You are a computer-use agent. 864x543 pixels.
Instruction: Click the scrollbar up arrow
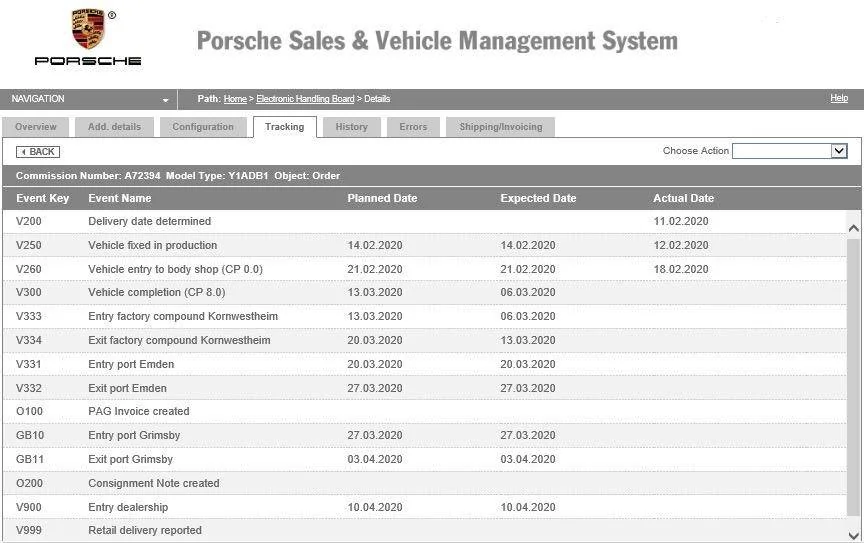[854, 228]
